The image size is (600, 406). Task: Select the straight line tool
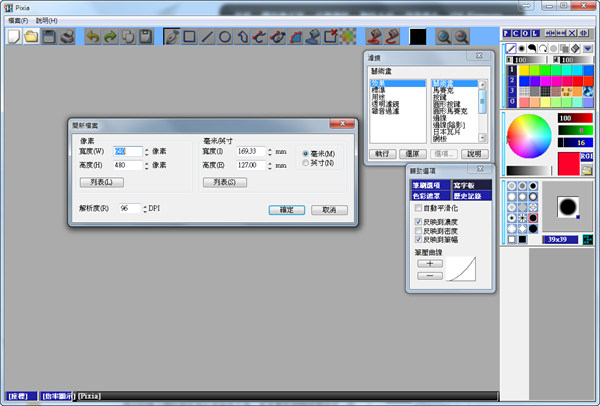(x=207, y=37)
